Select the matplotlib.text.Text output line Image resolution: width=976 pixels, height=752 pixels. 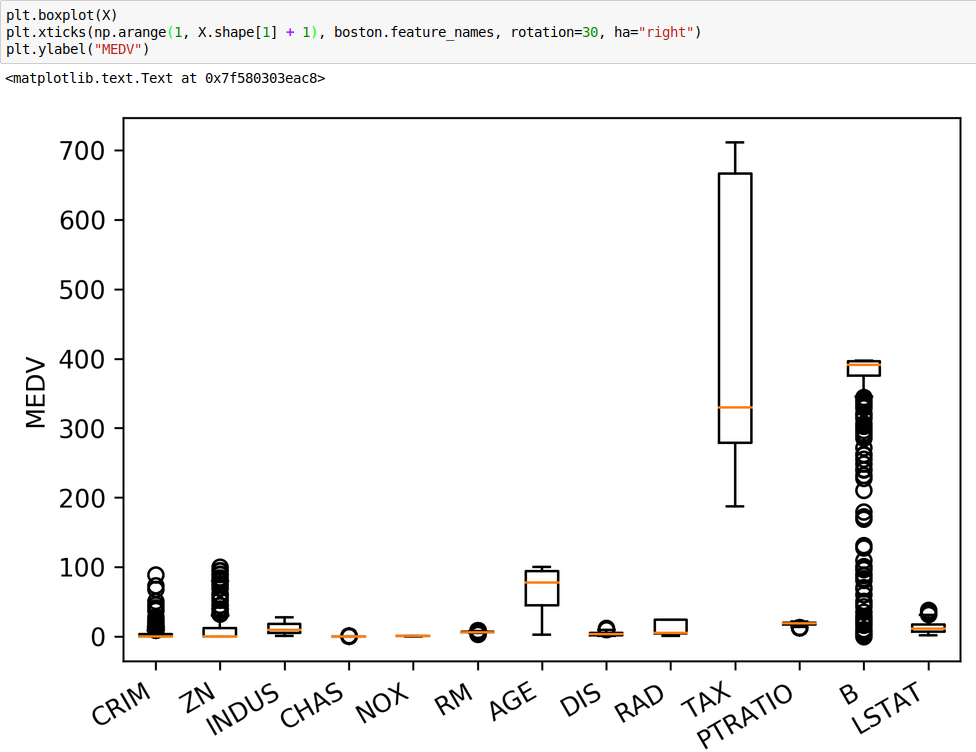click(165, 77)
